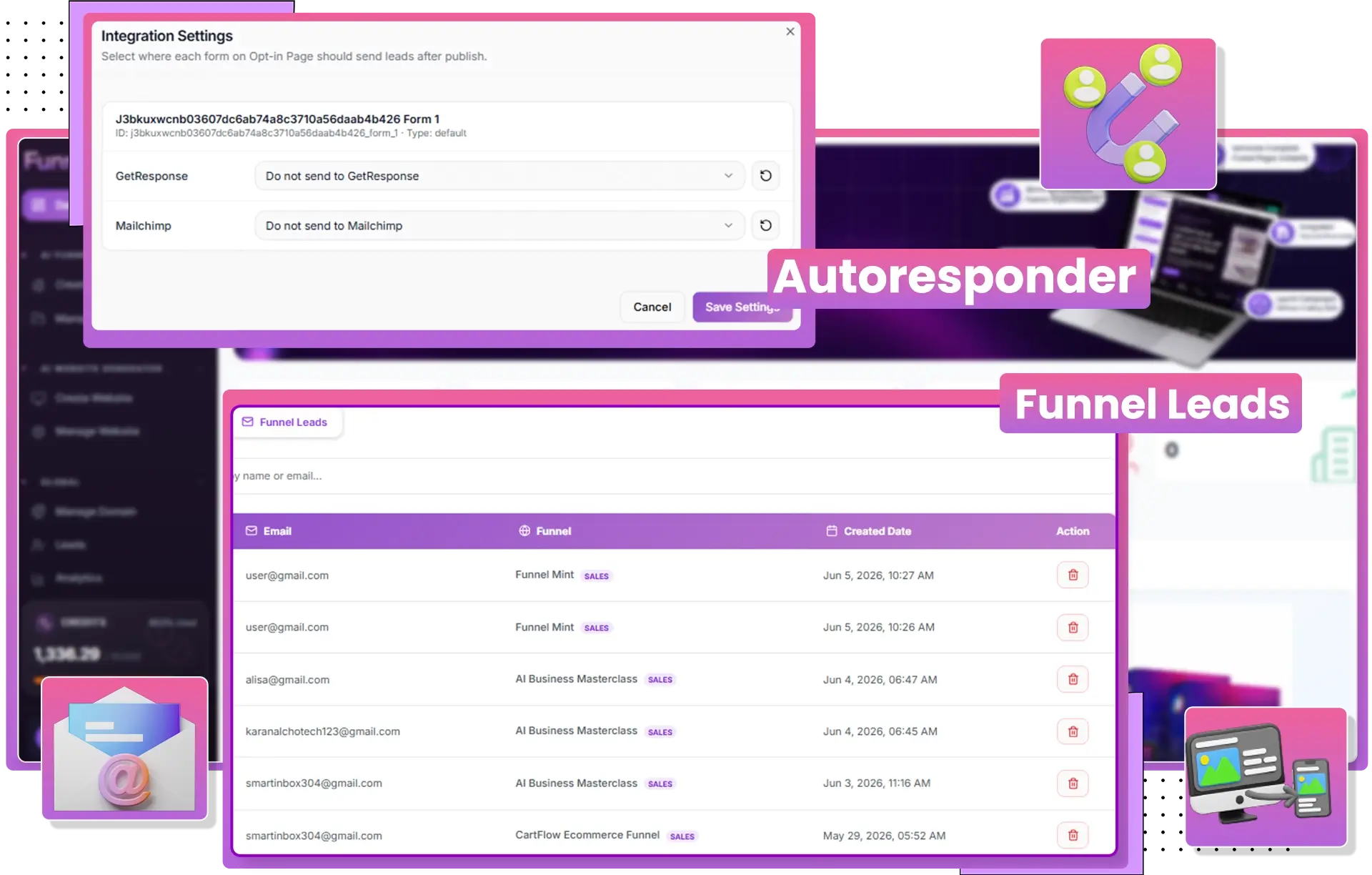The image size is (1372, 875).
Task: Open the Mailchimp list dropdown
Action: [499, 226]
